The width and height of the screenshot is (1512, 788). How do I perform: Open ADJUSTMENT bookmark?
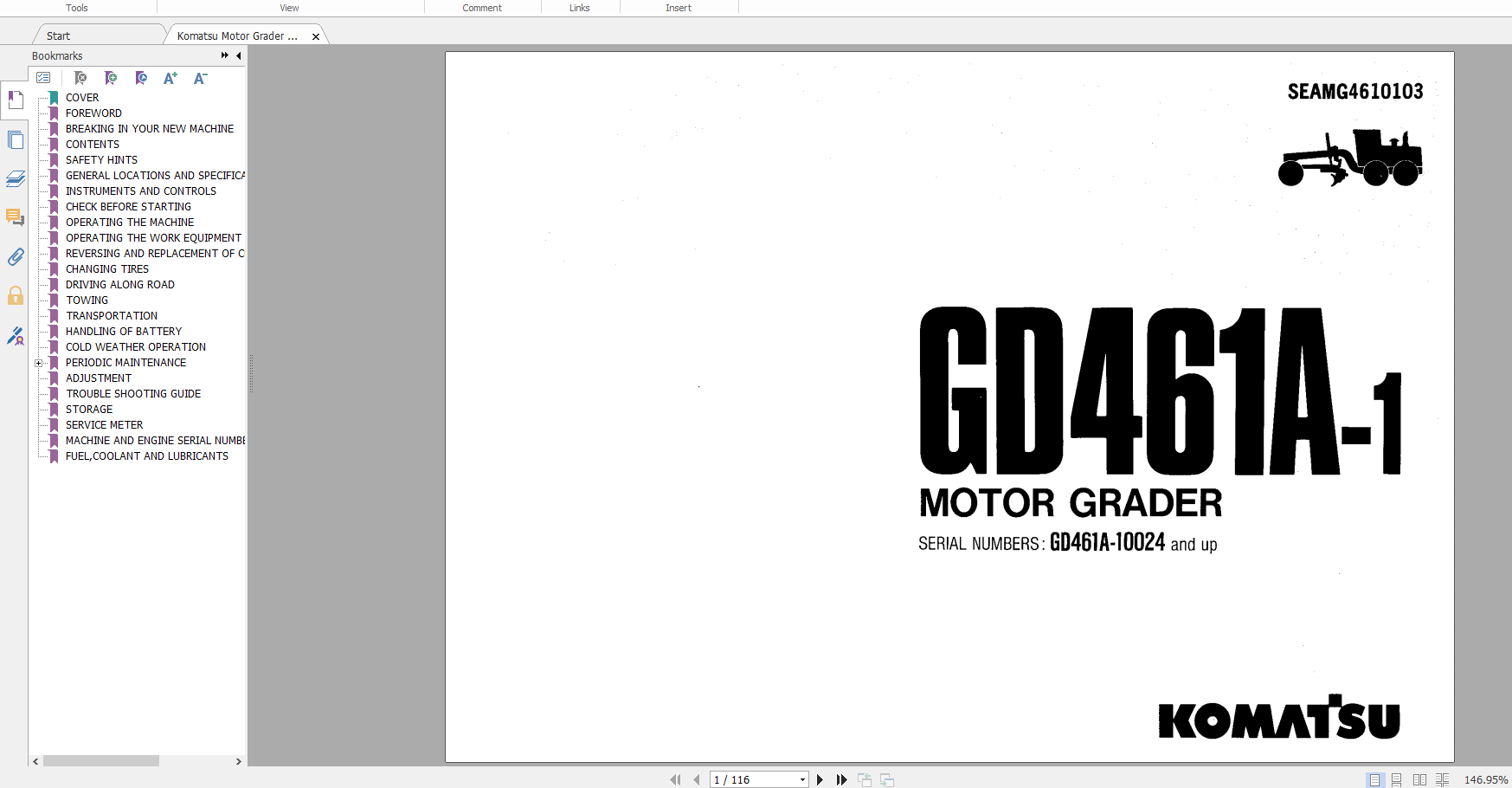tap(99, 378)
